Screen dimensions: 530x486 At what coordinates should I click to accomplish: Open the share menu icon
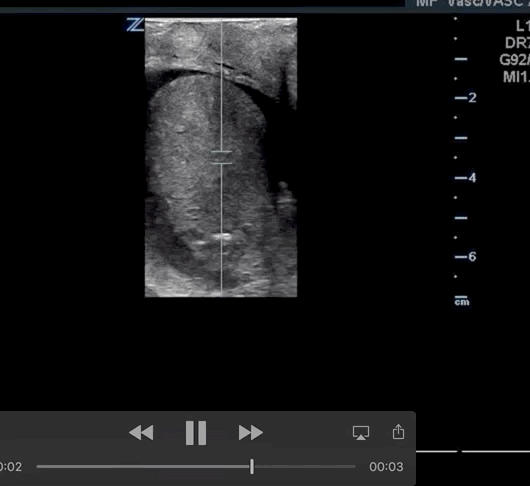click(x=399, y=432)
